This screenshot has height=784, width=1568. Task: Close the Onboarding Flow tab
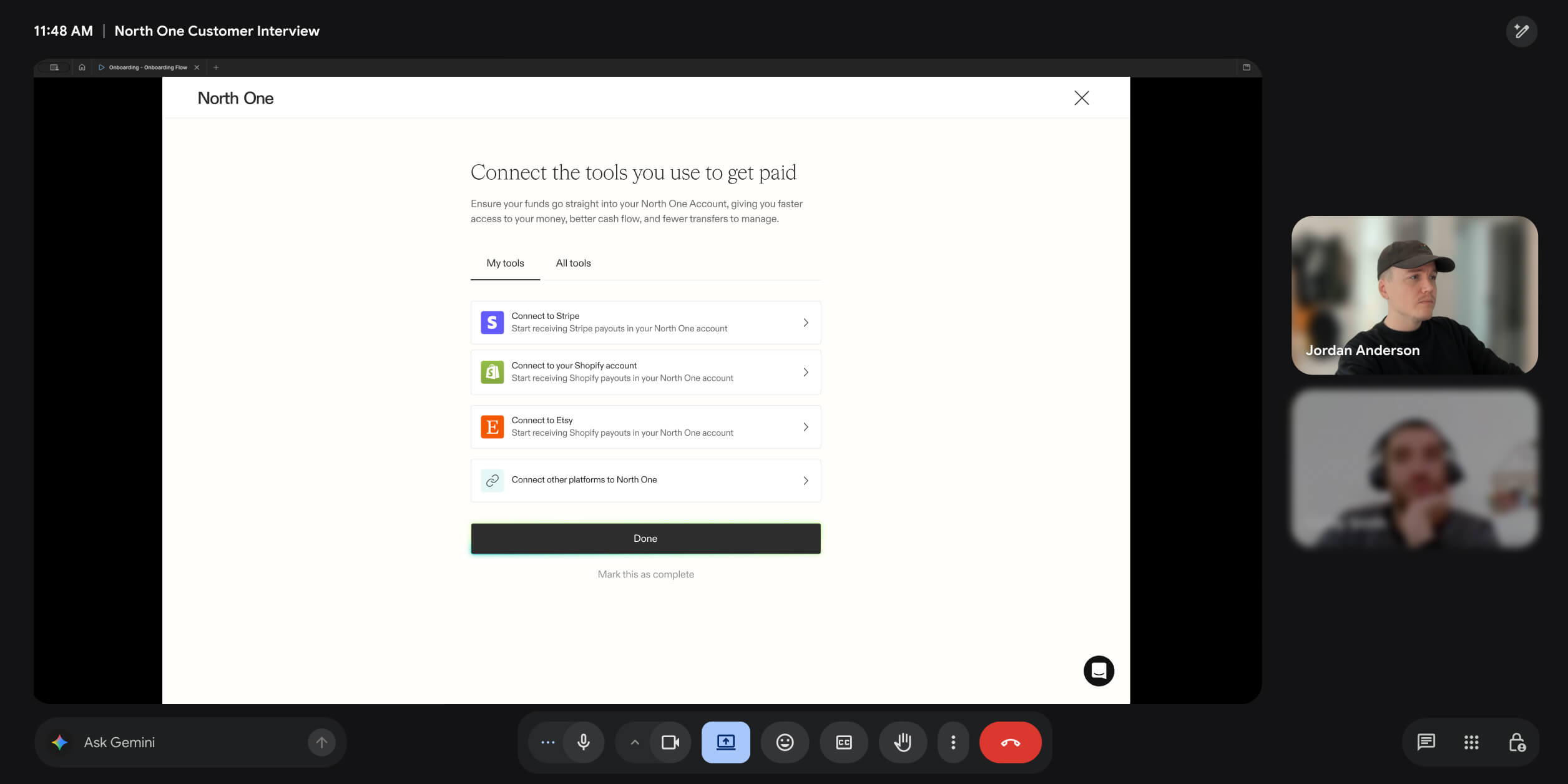(197, 67)
